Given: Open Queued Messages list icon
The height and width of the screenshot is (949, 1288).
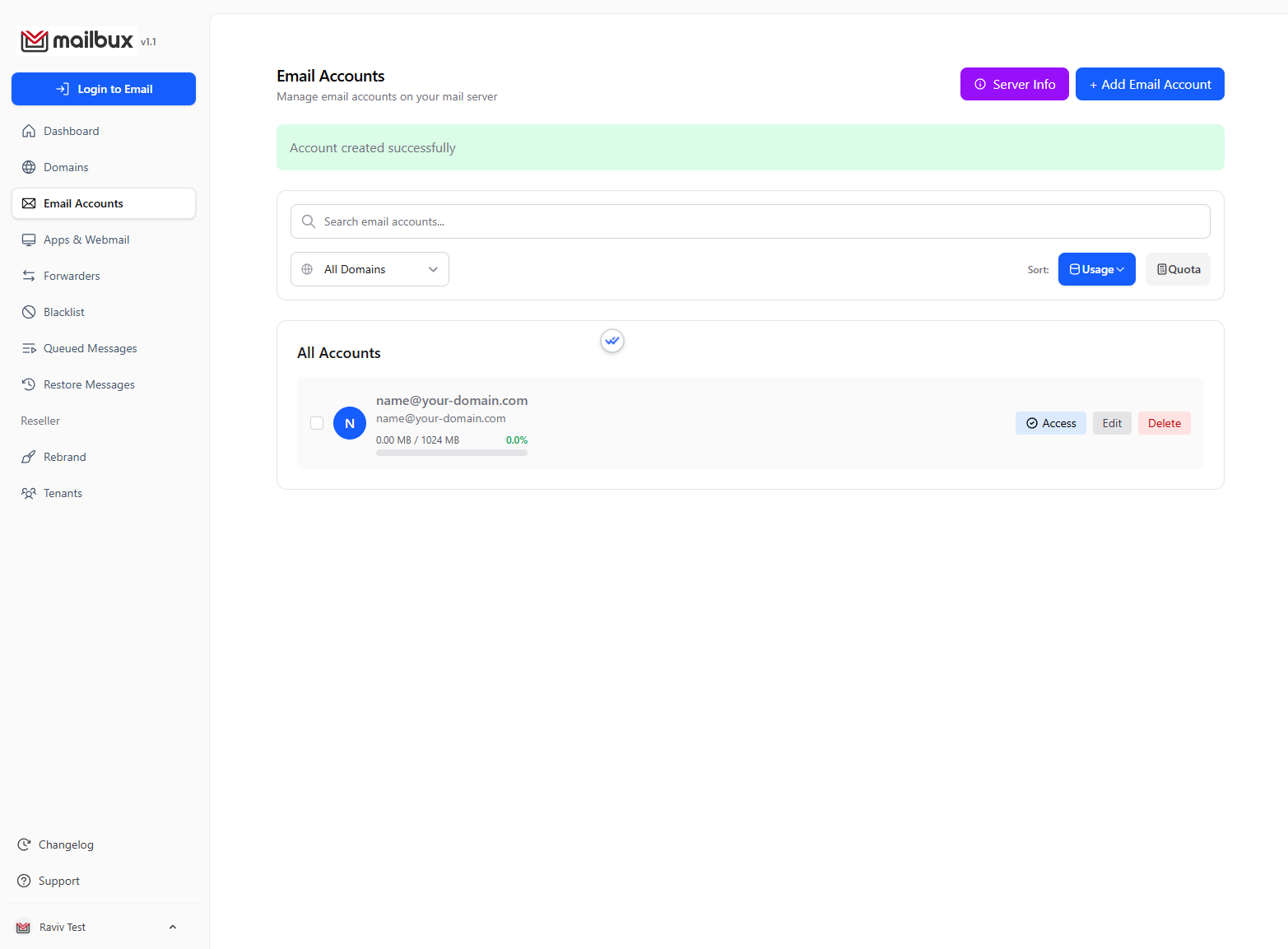Looking at the screenshot, I should click(x=29, y=348).
